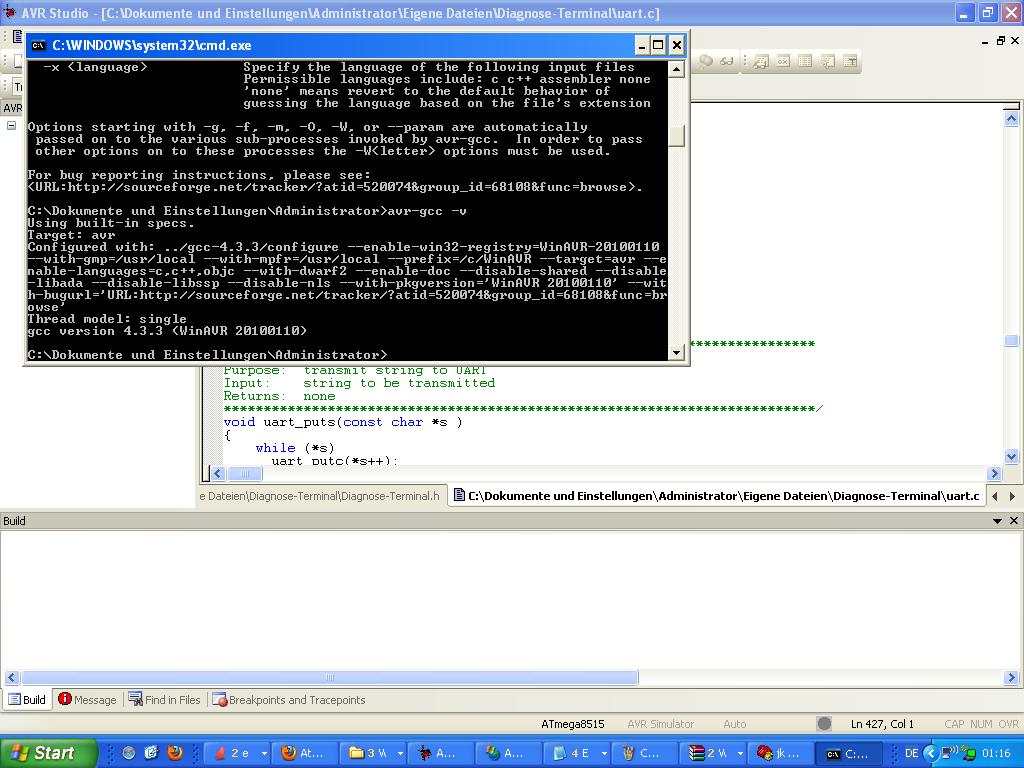Click the Build panel scroll left arrow
This screenshot has height=768, width=1024.
pyautogui.click(x=12, y=677)
